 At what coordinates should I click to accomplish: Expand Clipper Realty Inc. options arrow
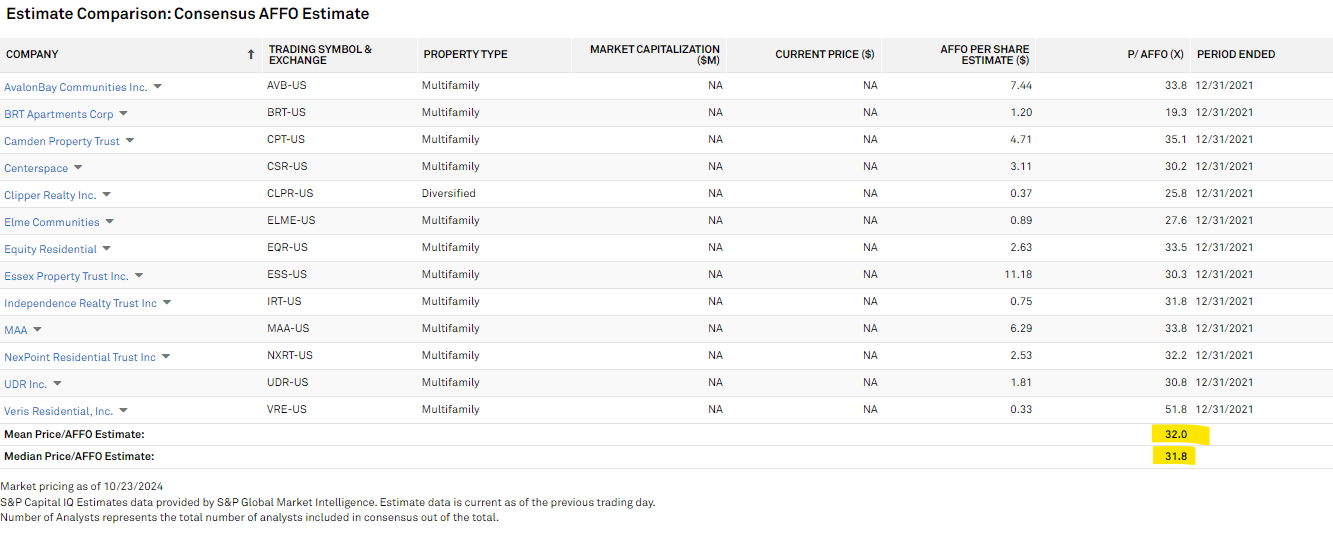pyautogui.click(x=106, y=195)
